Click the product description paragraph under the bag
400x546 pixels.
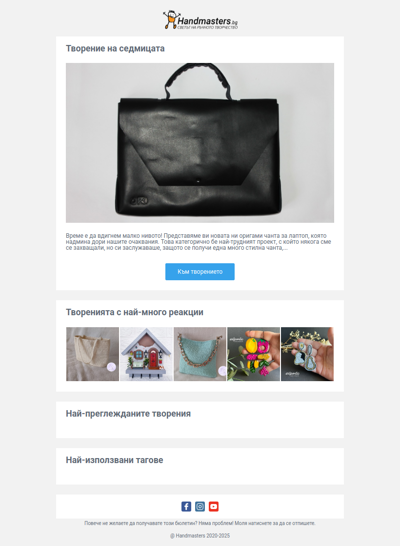pos(198,242)
